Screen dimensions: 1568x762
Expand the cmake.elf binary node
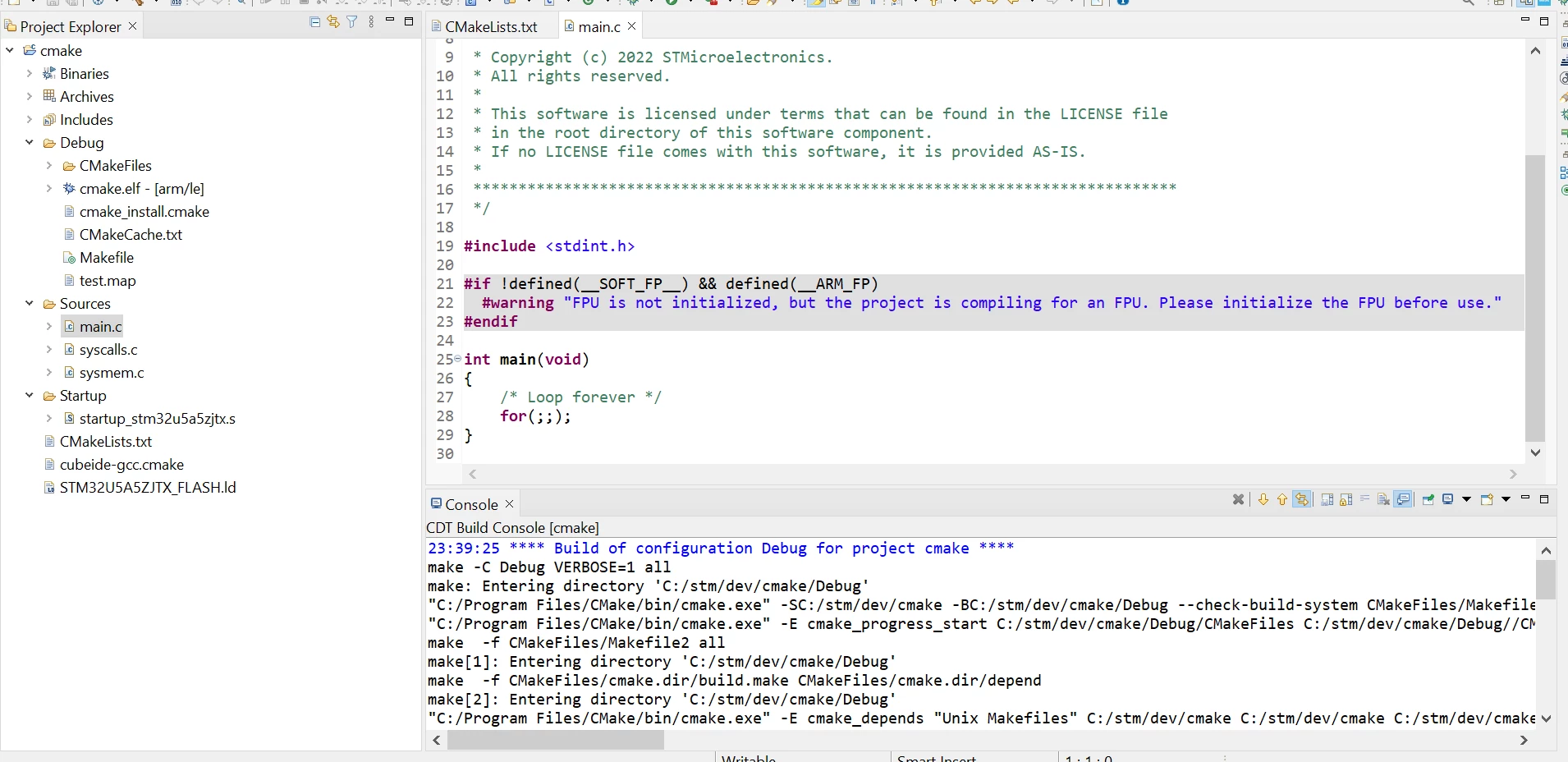(x=49, y=188)
